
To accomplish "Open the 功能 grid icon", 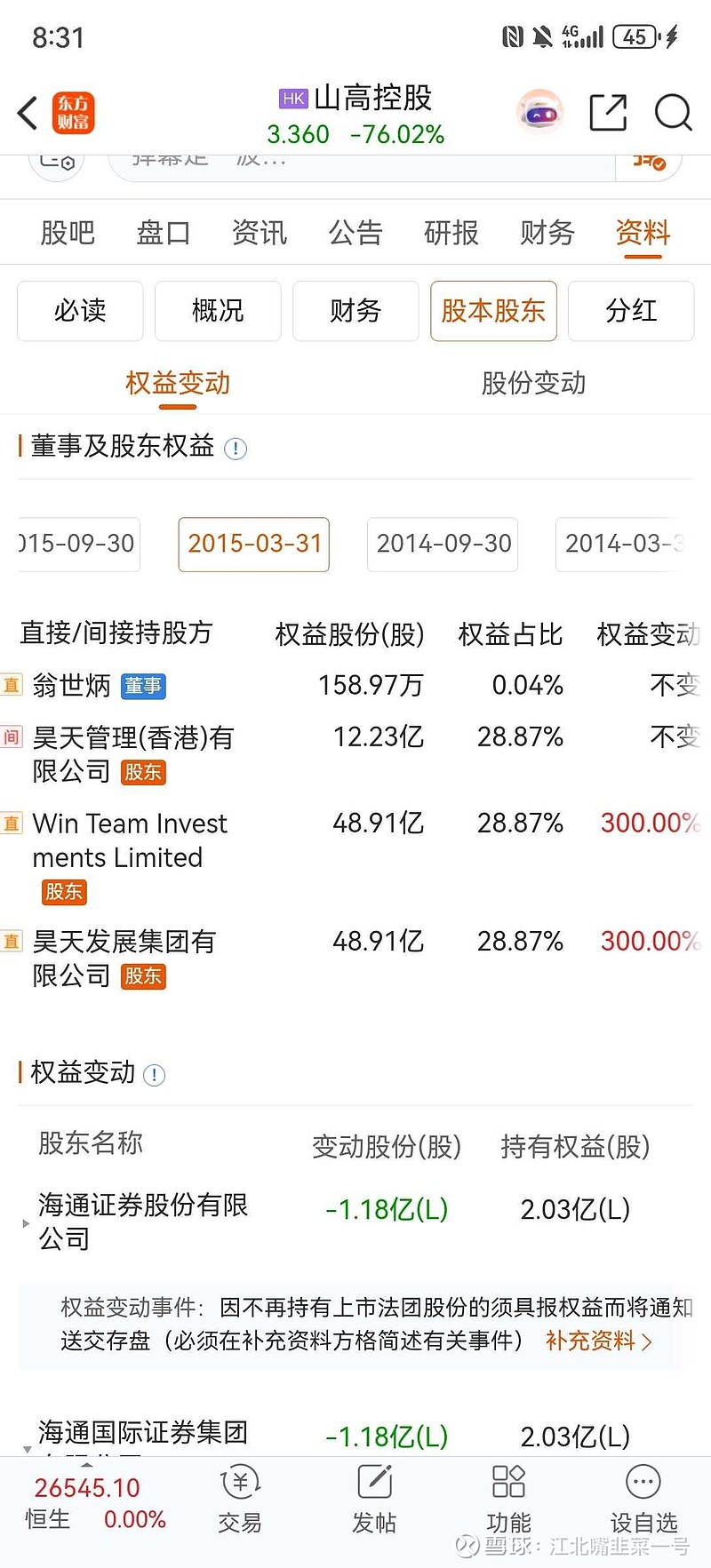I will [508, 1501].
